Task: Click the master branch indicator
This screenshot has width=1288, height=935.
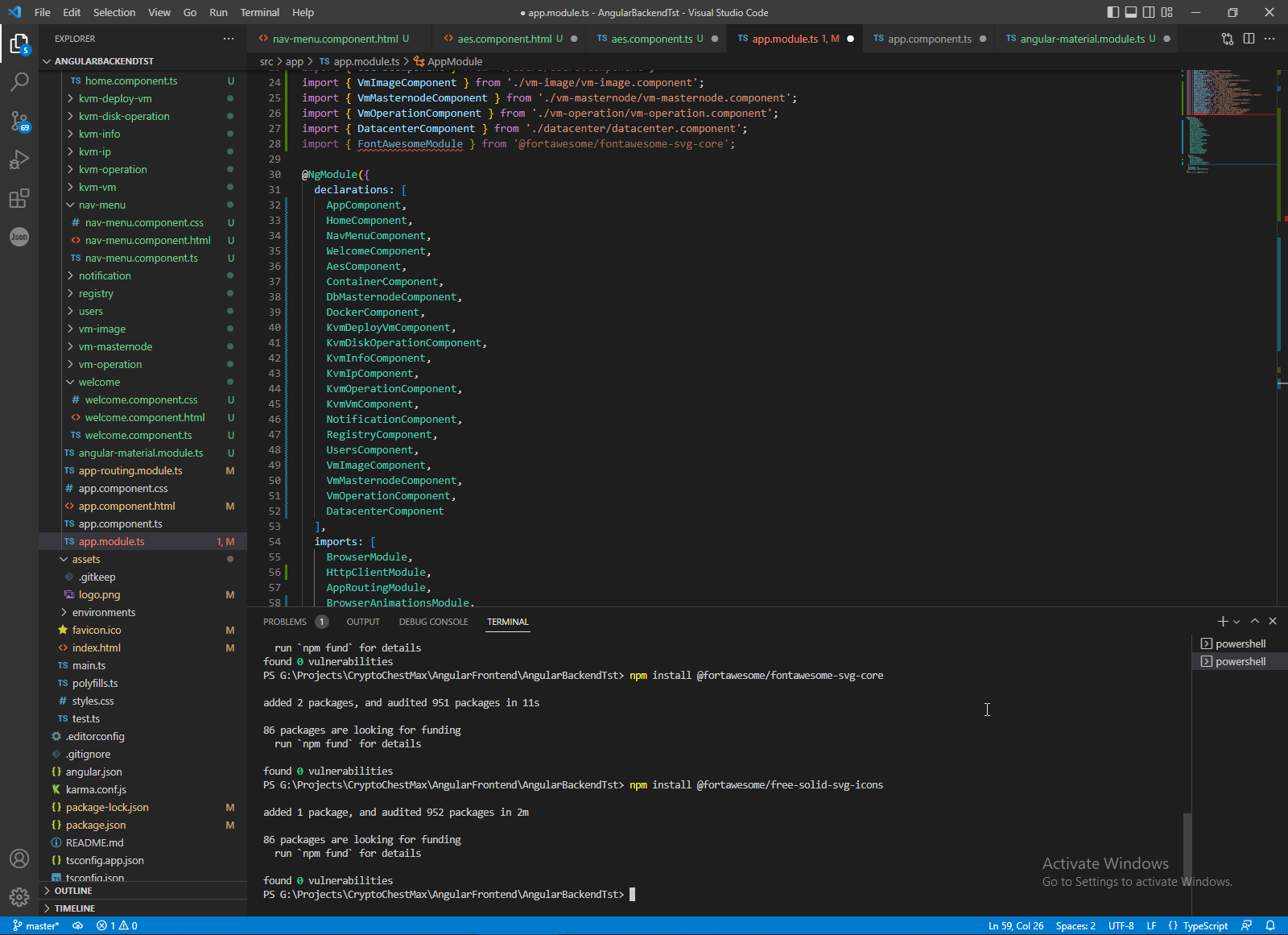Action: 36,926
